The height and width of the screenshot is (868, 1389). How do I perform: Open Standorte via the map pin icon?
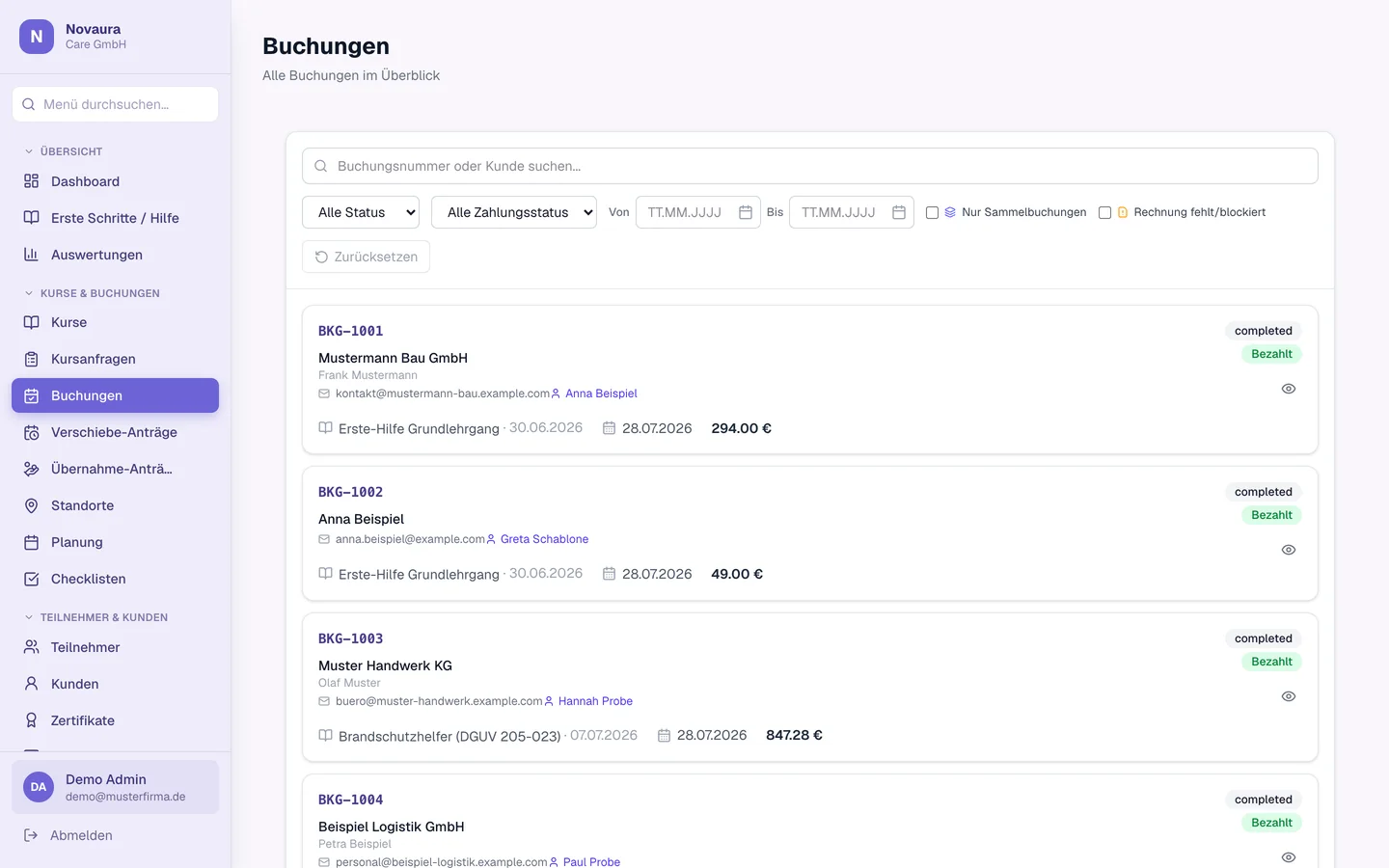(x=31, y=505)
